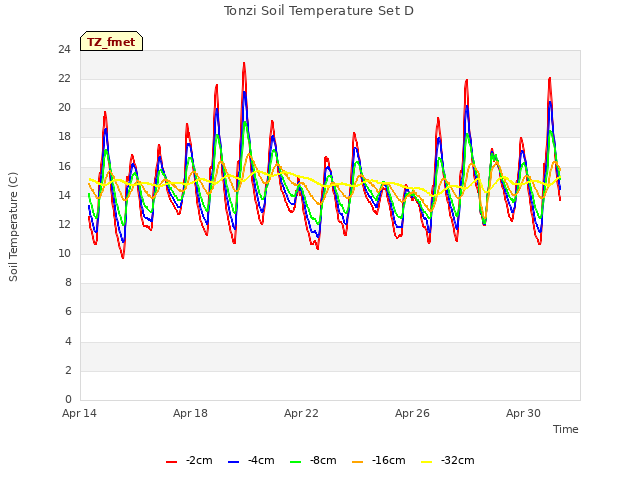Click the 12 y-axis tick label

point(64,224)
